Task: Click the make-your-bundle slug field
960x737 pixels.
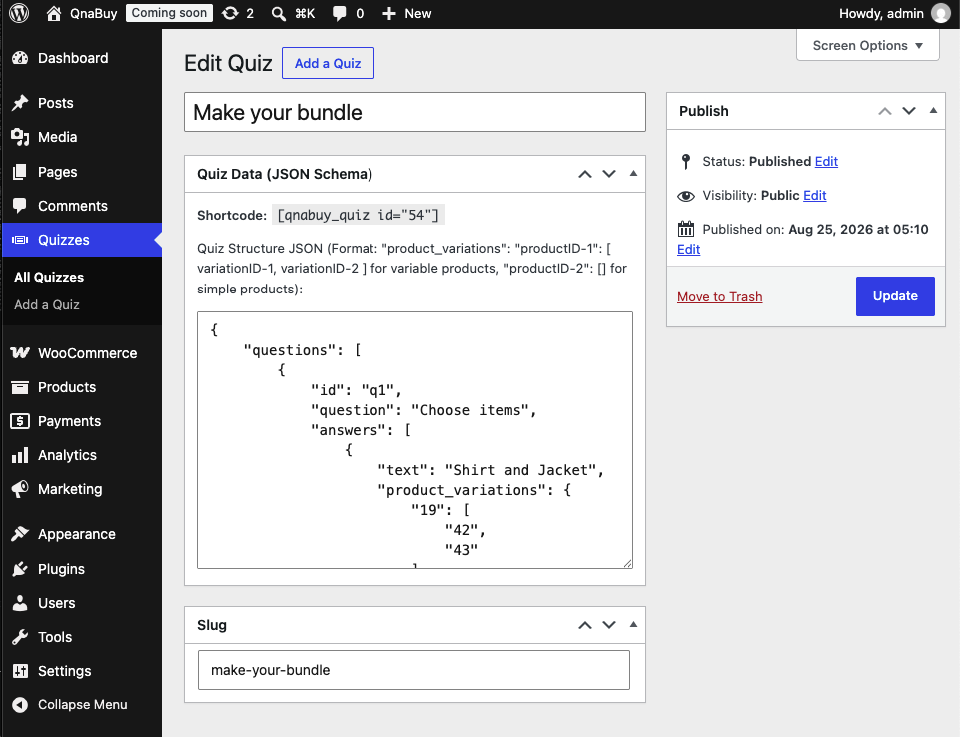Action: (x=414, y=670)
